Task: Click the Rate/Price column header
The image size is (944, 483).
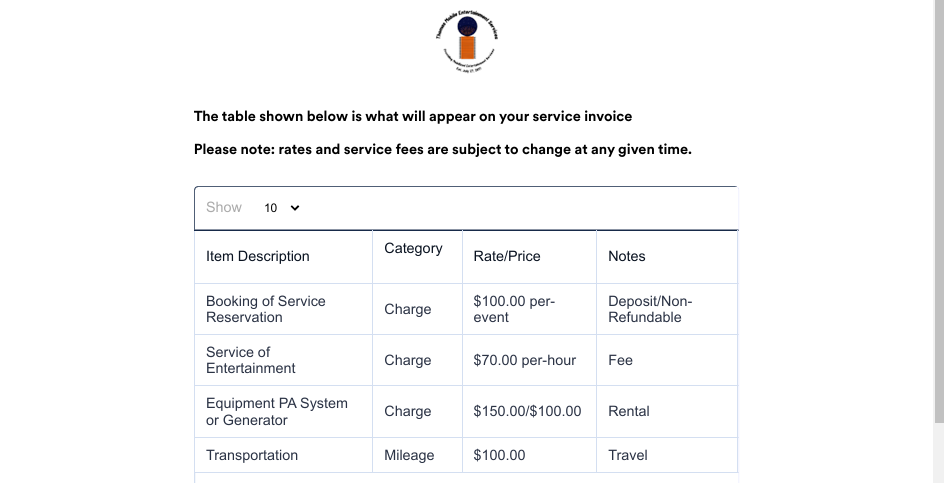Action: click(529, 257)
